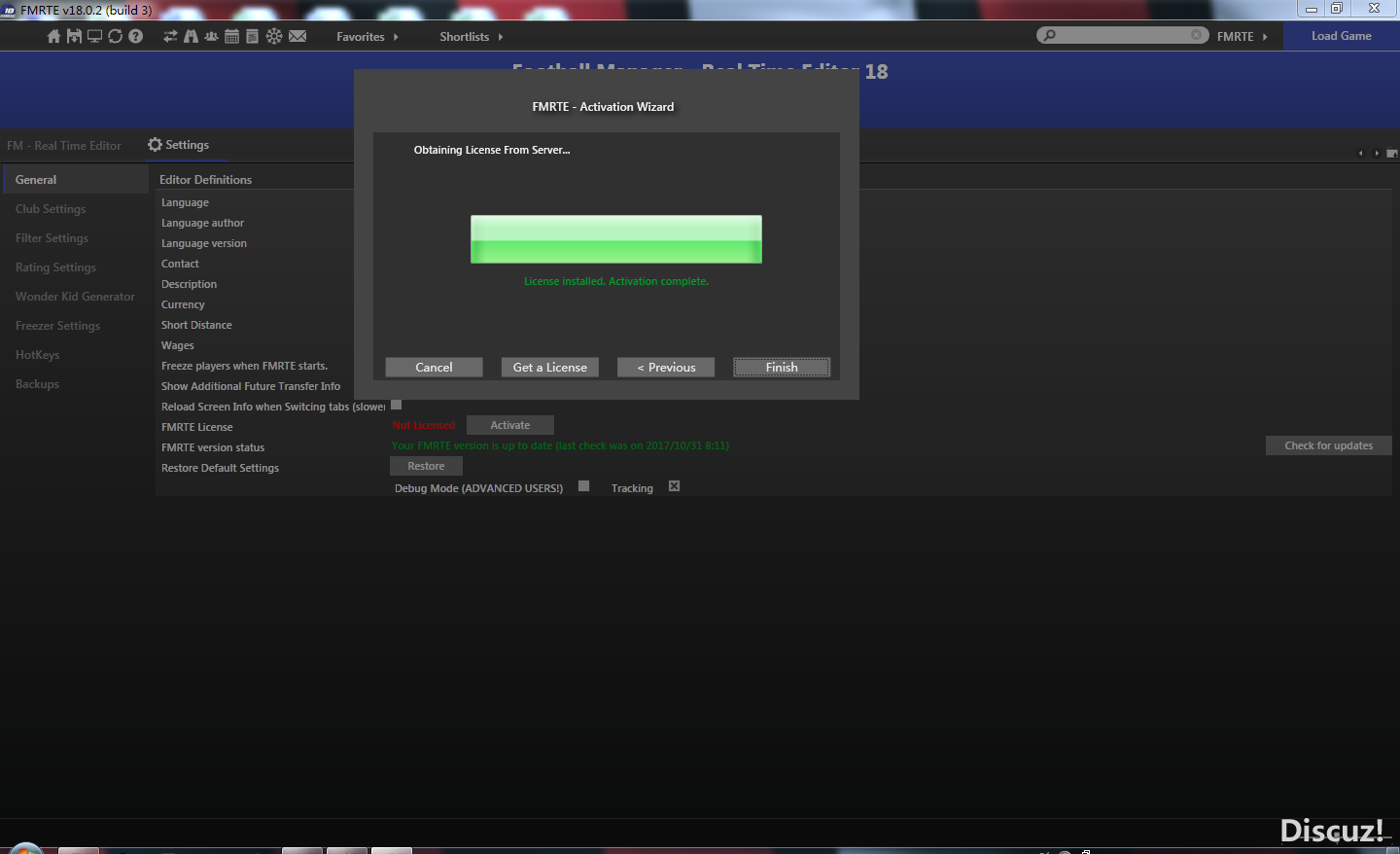This screenshot has width=1400, height=854.
Task: Clear the search box with X icon
Action: click(x=1197, y=35)
